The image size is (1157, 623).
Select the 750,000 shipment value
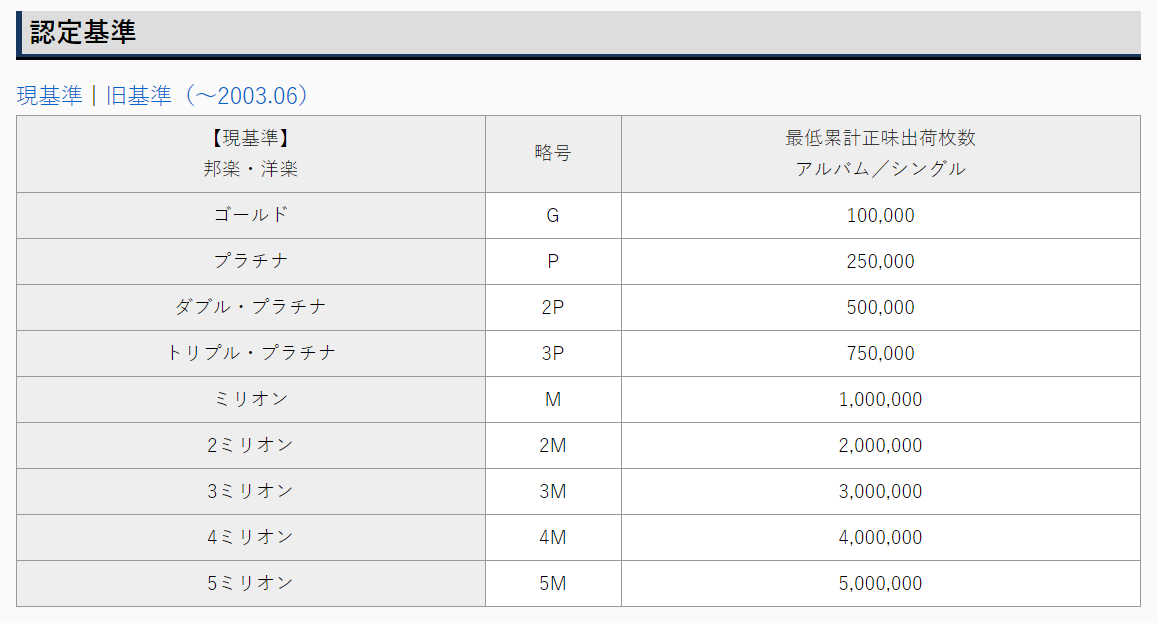point(880,353)
